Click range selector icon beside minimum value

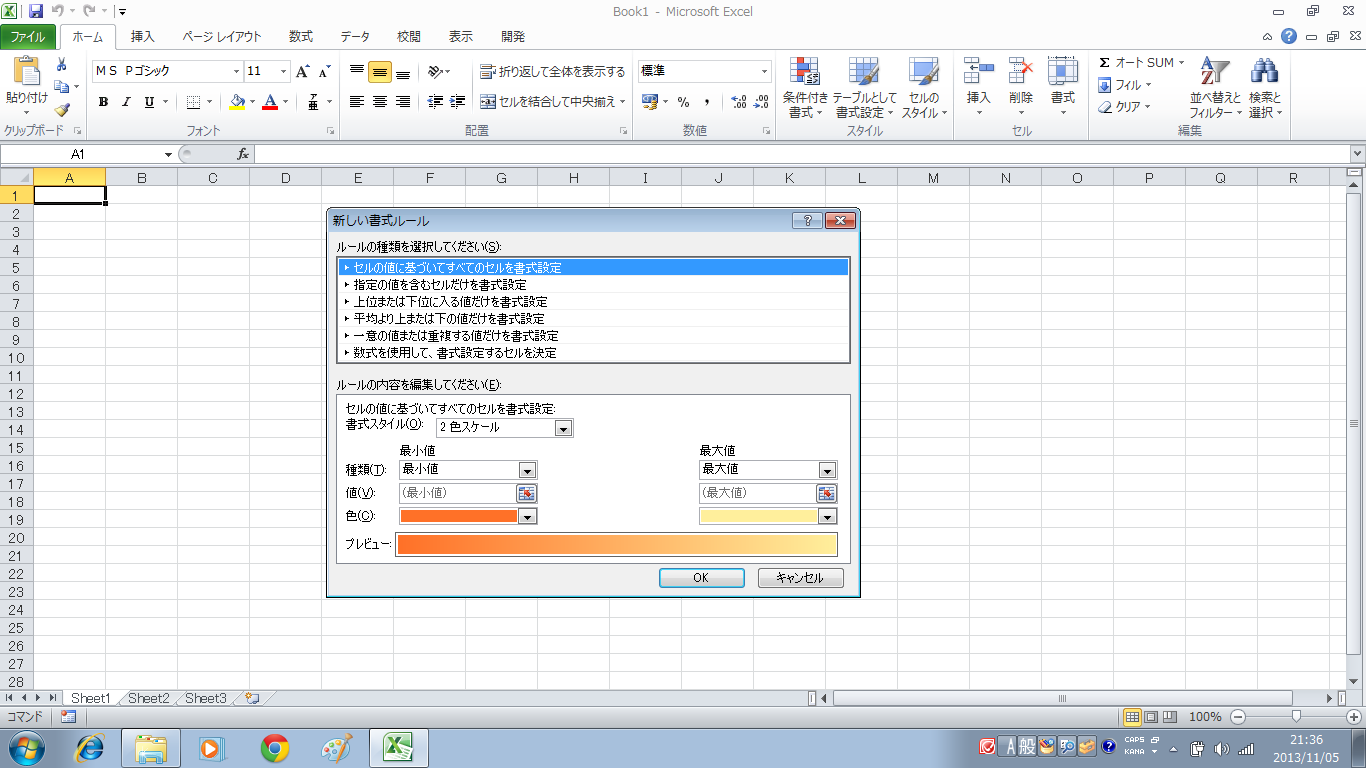526,493
